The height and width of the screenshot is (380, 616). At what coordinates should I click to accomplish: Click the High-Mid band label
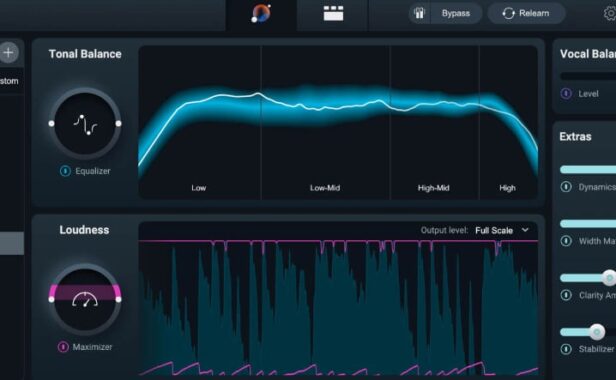433,188
